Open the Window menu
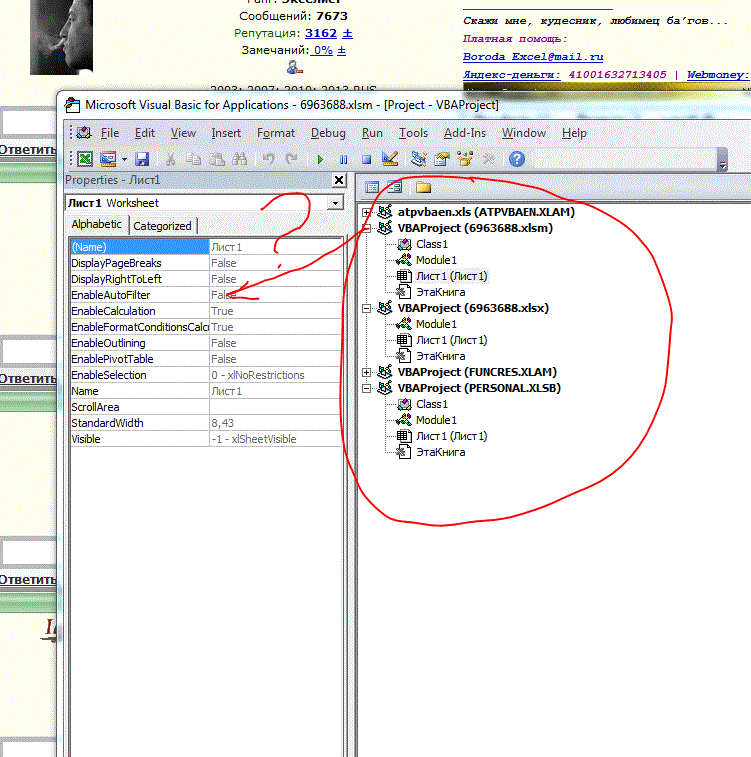The image size is (751, 757). click(524, 133)
